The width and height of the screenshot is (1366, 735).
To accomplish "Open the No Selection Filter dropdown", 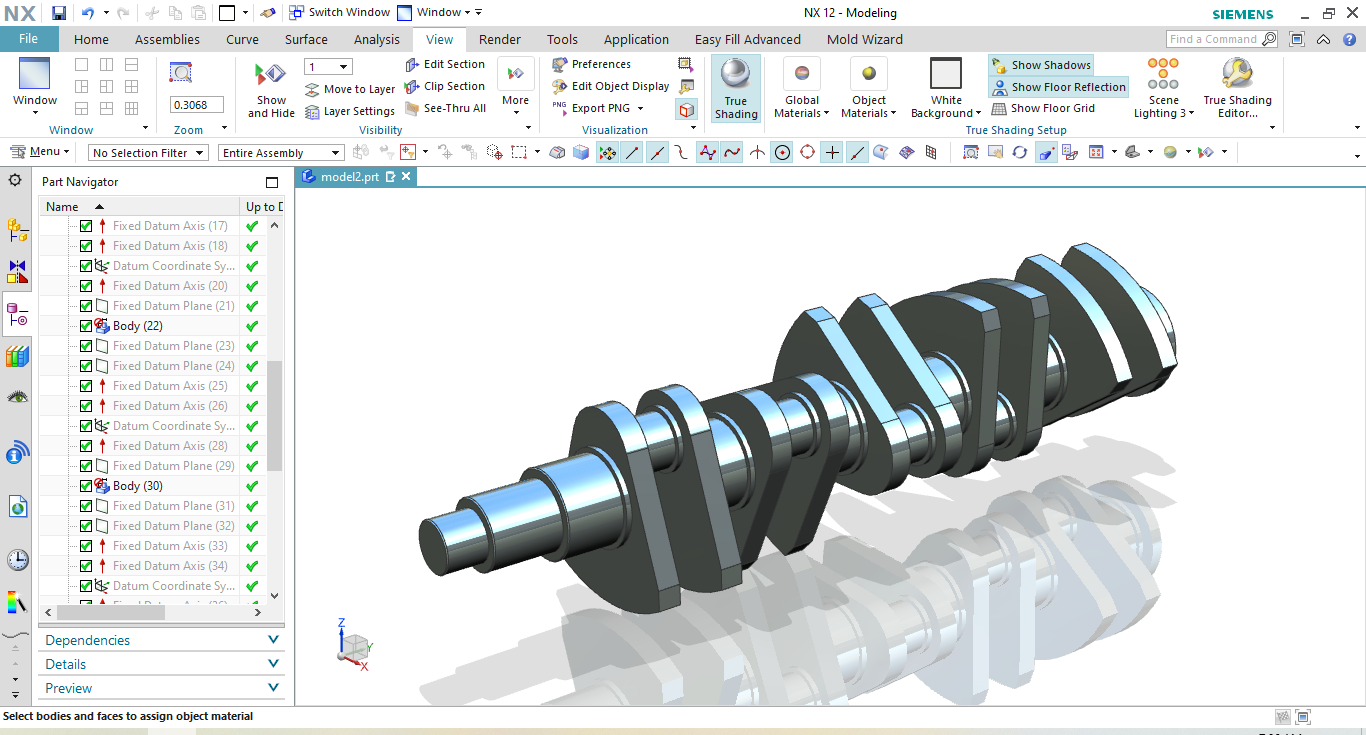I will click(147, 153).
